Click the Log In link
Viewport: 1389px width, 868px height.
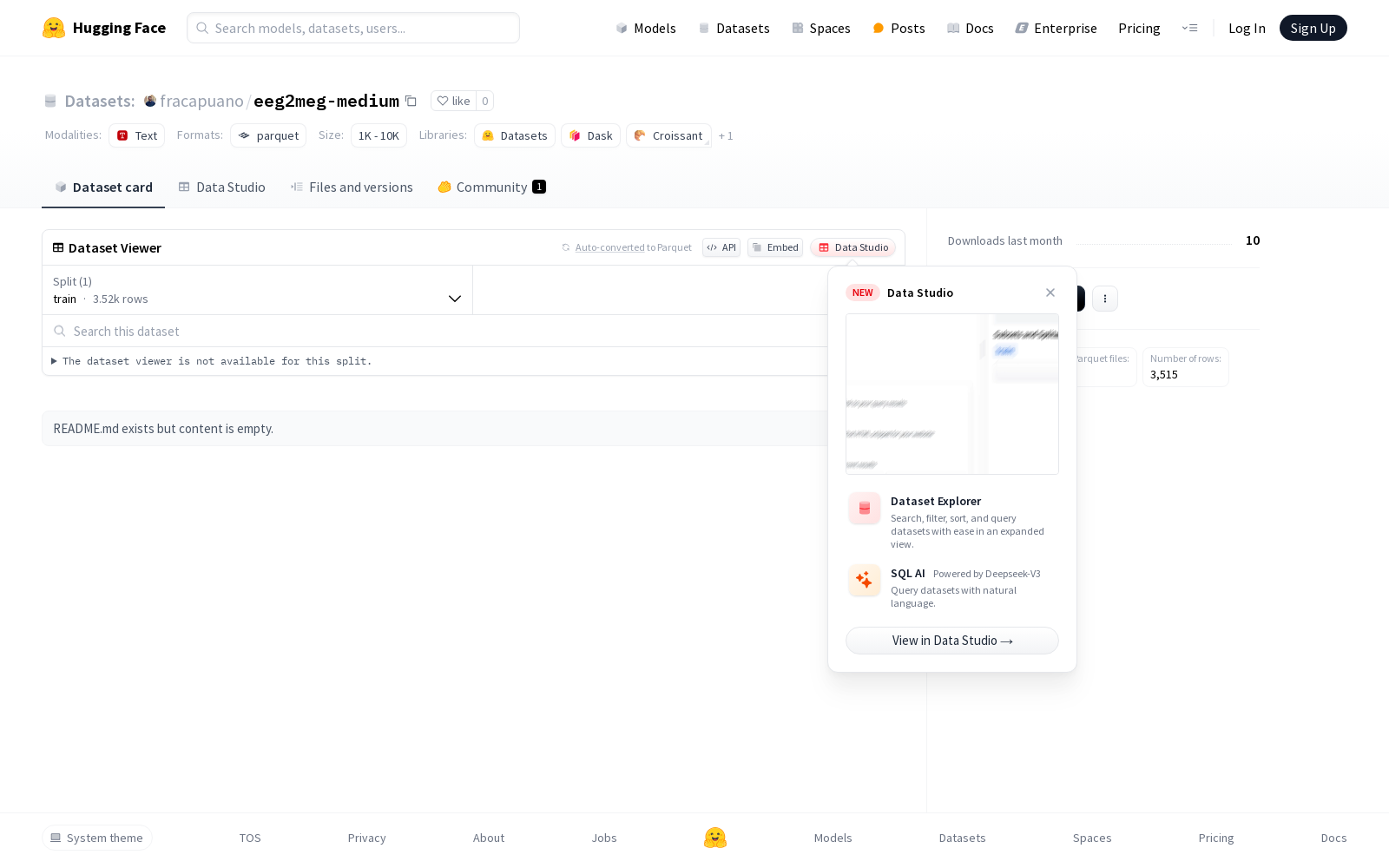point(1247,28)
